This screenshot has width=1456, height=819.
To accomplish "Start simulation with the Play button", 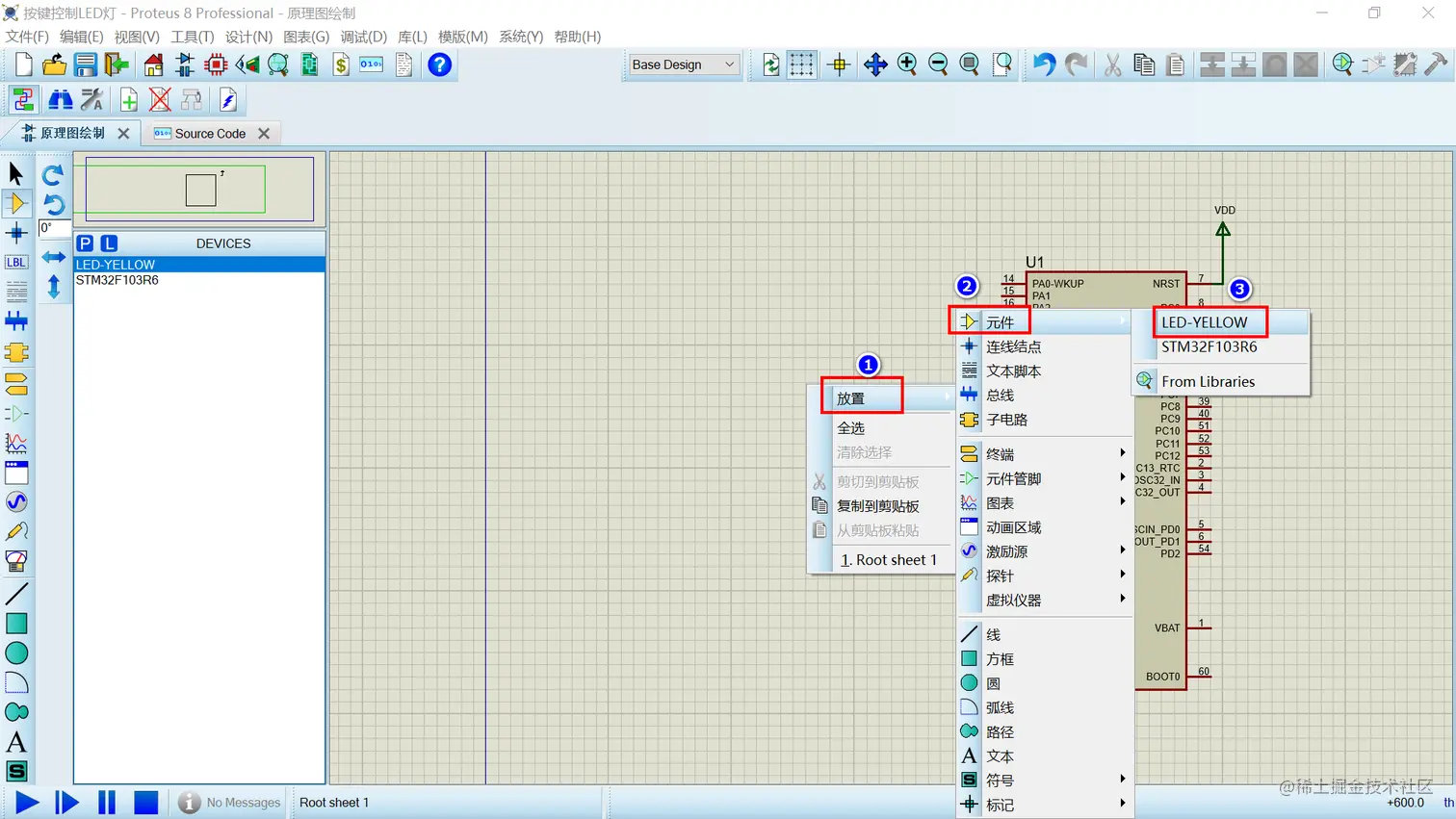I will pos(27,802).
